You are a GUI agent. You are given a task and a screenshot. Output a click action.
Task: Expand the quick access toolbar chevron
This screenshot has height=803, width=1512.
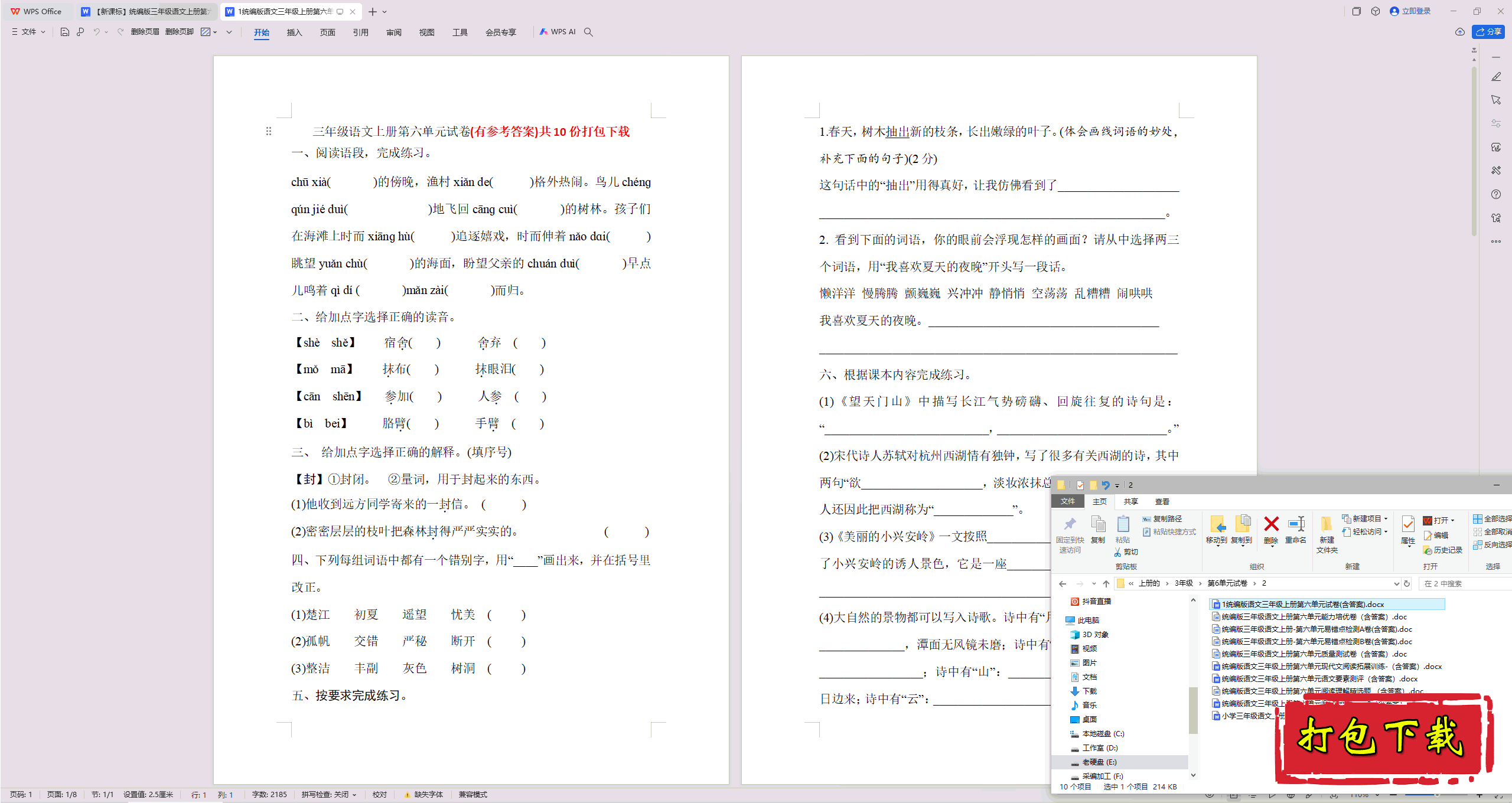click(229, 32)
